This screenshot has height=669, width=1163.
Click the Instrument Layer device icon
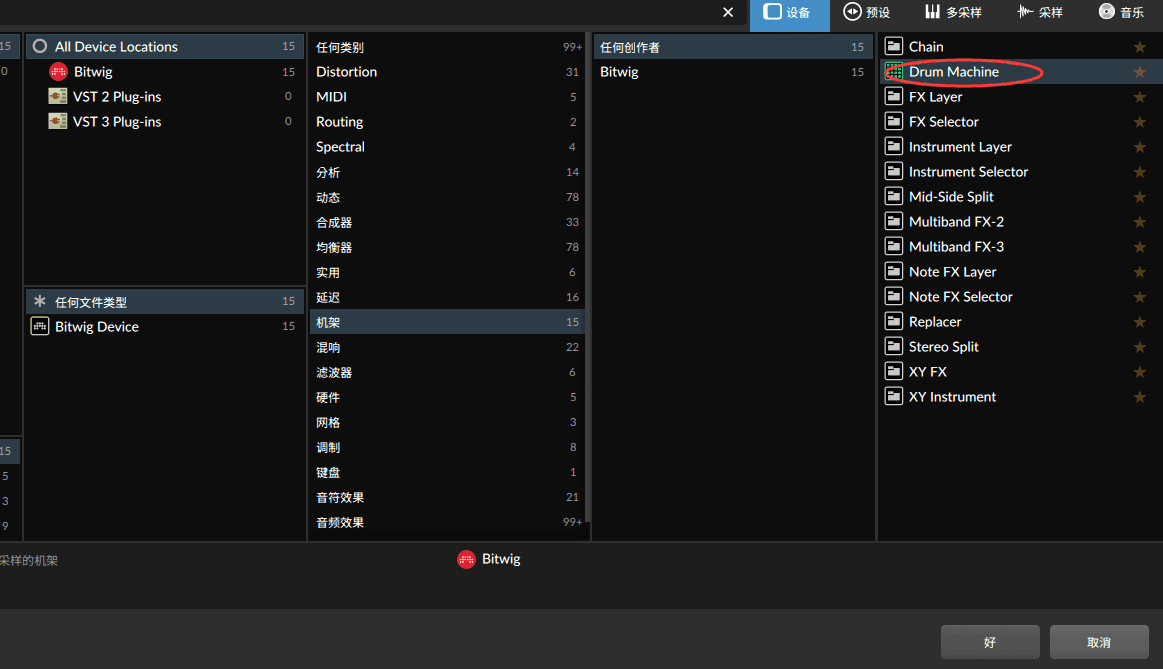(x=894, y=146)
